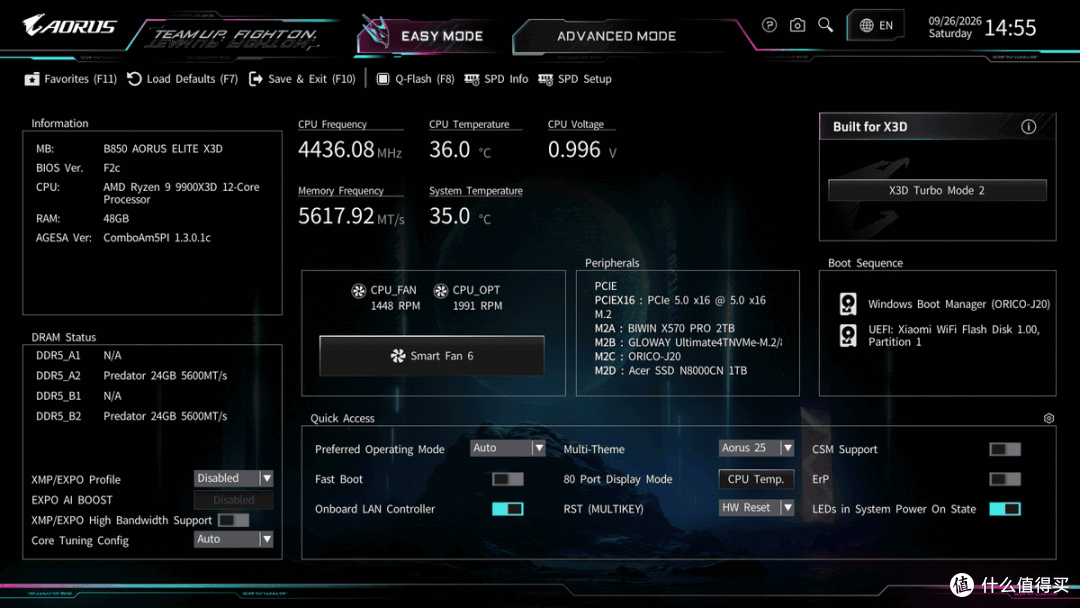Click the DDR5_A2 Predator 24GB row
Image resolution: width=1080 pixels, height=608 pixels.
(x=132, y=376)
